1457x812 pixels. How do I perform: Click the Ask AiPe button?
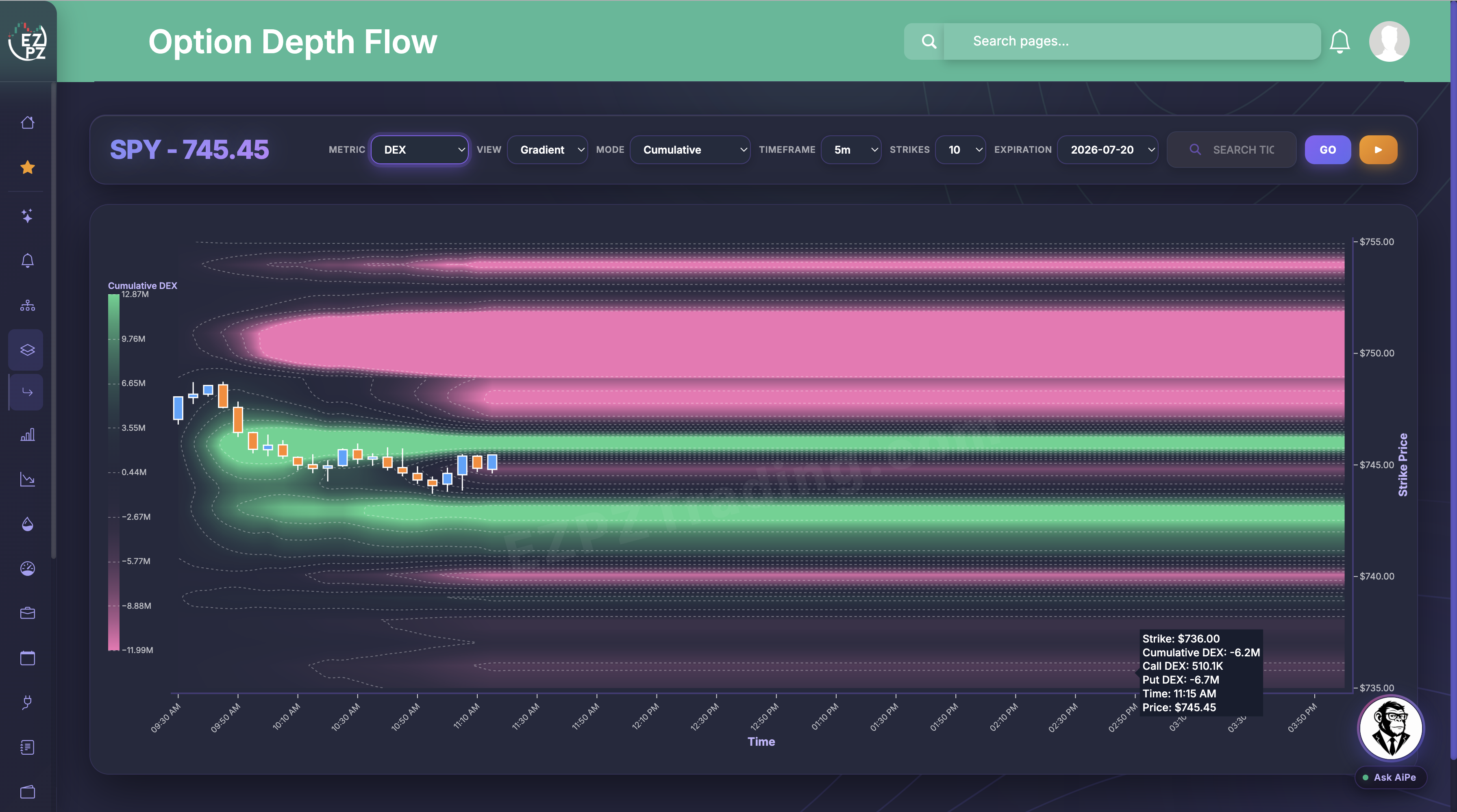[x=1390, y=777]
